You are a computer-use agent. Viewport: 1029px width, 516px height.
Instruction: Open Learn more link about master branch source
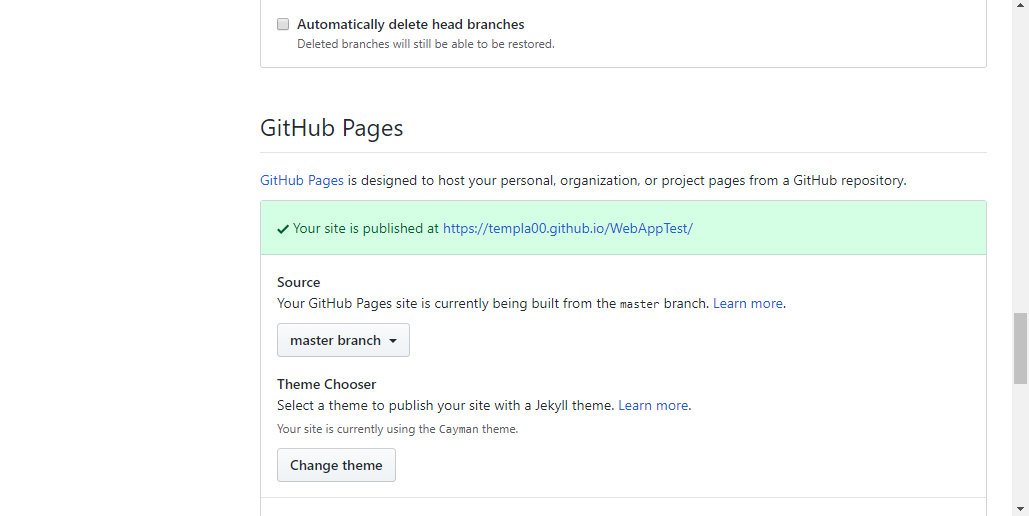(747, 303)
